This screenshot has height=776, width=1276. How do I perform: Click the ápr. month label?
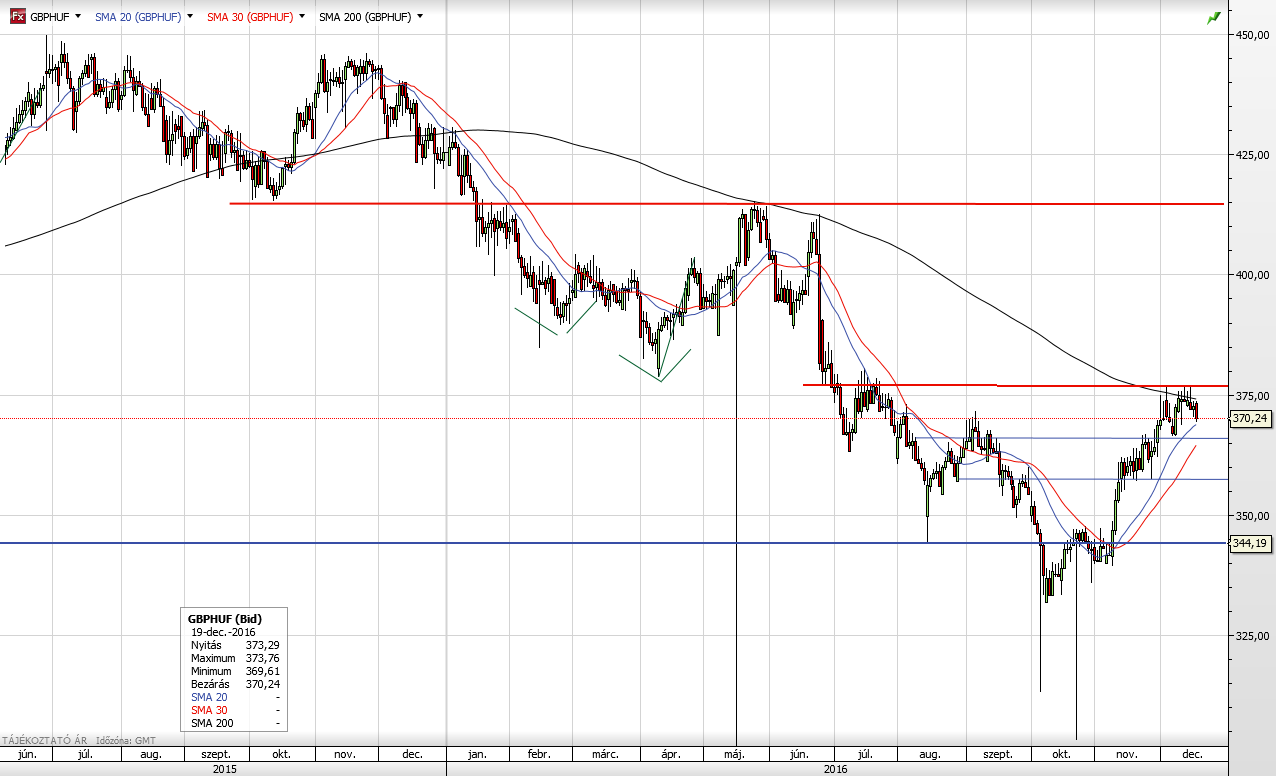pos(669,754)
